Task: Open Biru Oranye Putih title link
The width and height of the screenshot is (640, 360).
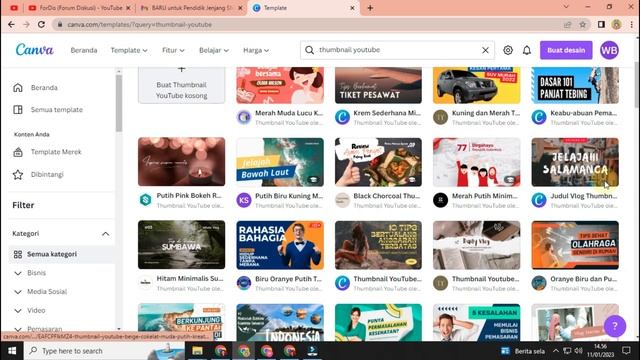Action: [x=288, y=279]
